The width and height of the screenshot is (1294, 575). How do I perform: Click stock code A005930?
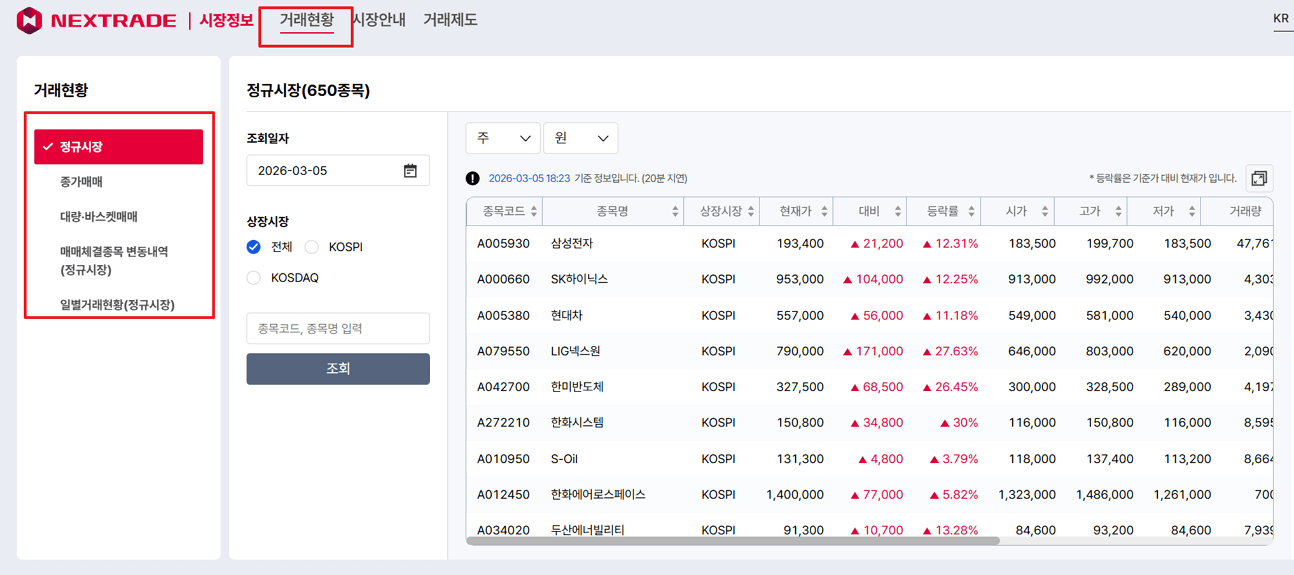(x=503, y=244)
